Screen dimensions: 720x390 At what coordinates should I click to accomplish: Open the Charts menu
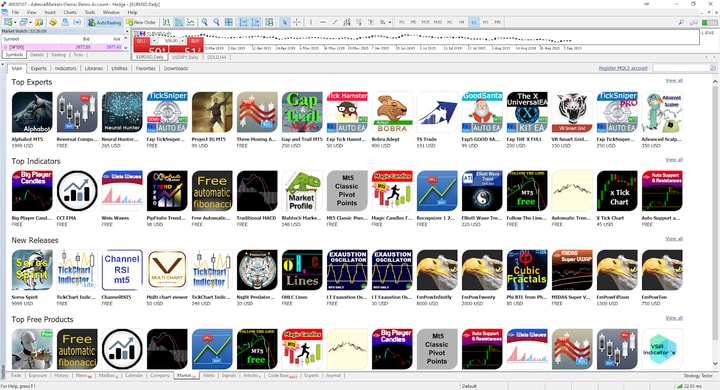pyautogui.click(x=70, y=12)
